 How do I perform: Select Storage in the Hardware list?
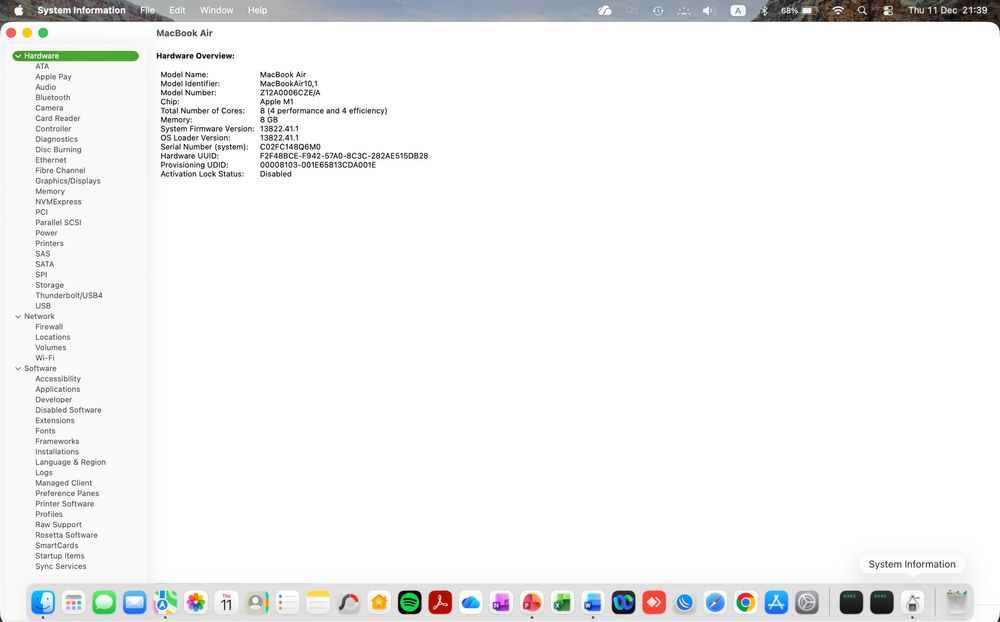[x=49, y=285]
